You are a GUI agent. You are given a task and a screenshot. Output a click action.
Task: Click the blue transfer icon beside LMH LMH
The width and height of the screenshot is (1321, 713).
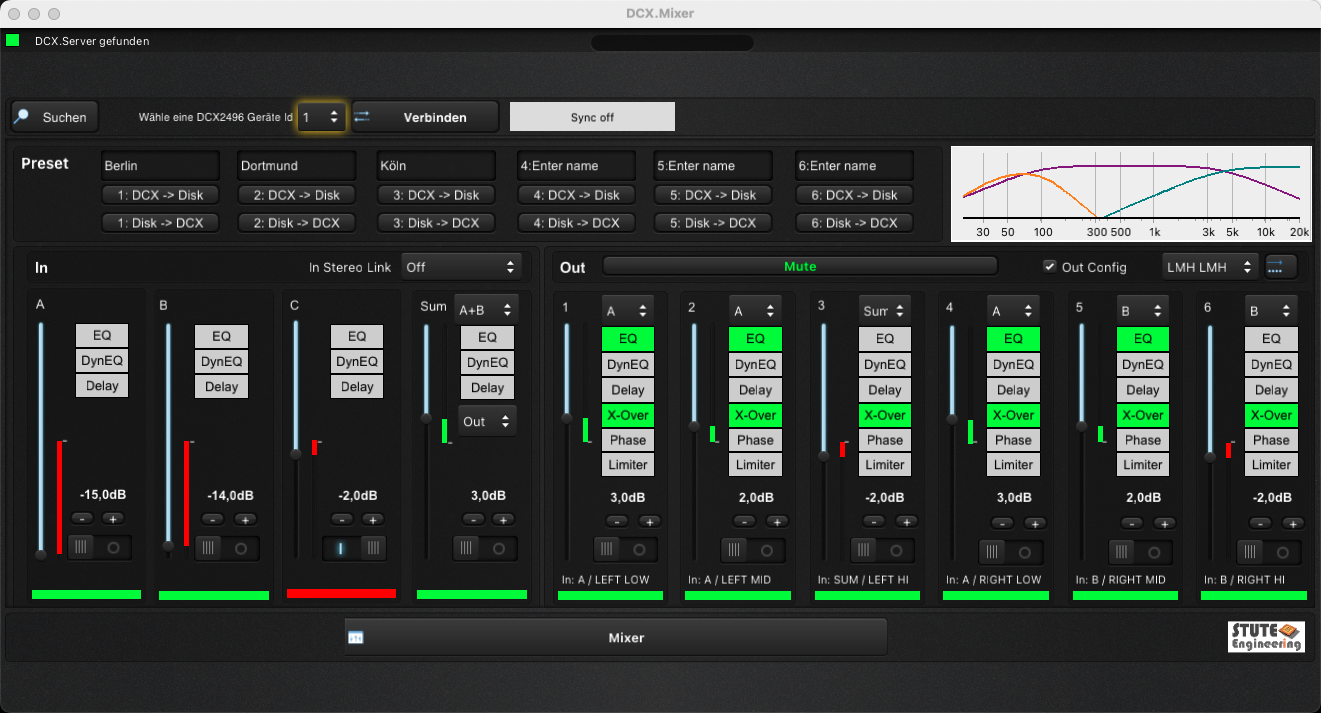(1281, 266)
